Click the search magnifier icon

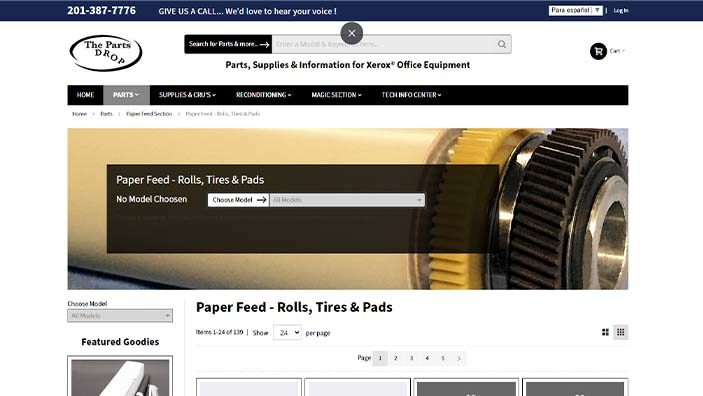click(x=502, y=44)
